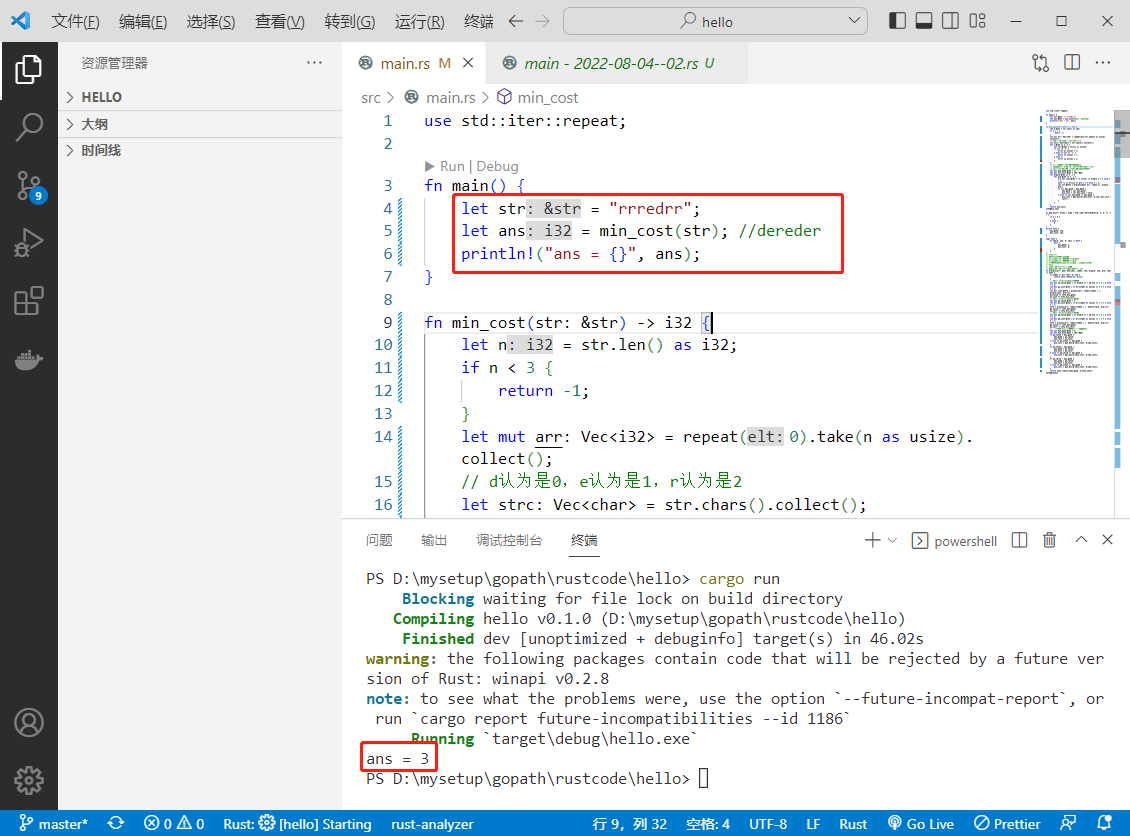Split the terminal pane

click(x=1019, y=541)
